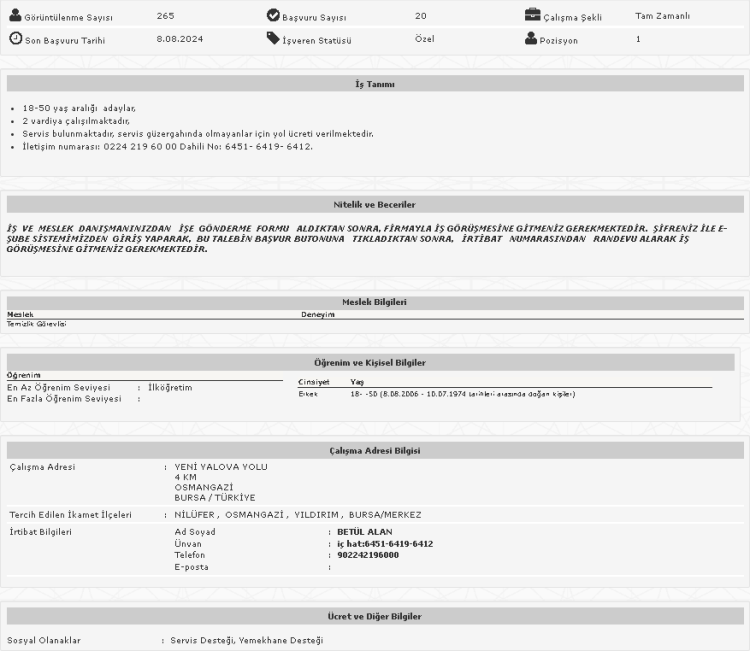Click the checkmark icon next to Başvuru Sayısı
Viewport: 750px width, 651px height.
tap(273, 16)
